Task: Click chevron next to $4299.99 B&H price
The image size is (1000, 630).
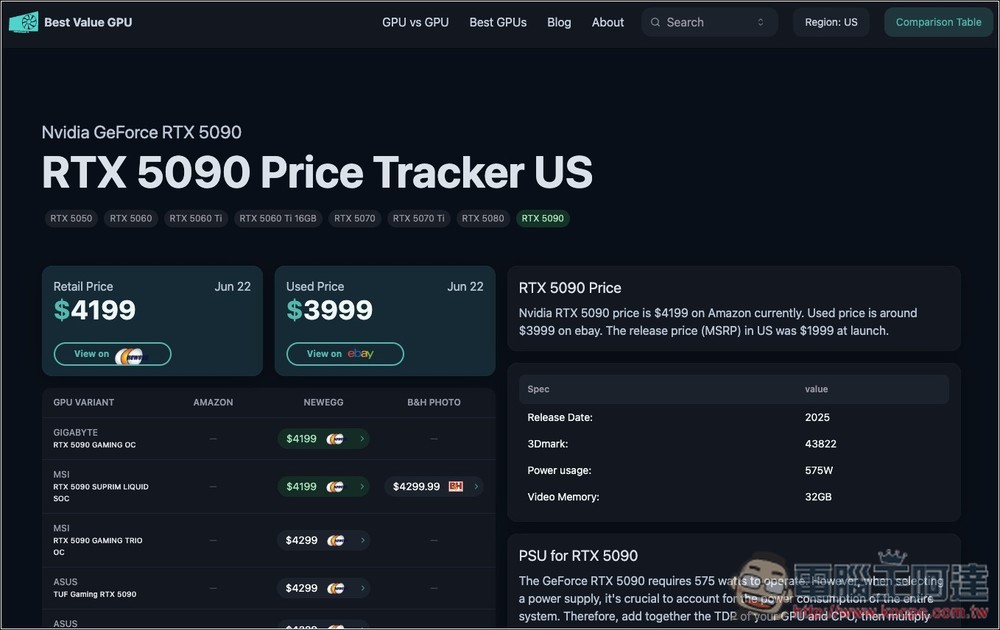Action: tap(476, 487)
